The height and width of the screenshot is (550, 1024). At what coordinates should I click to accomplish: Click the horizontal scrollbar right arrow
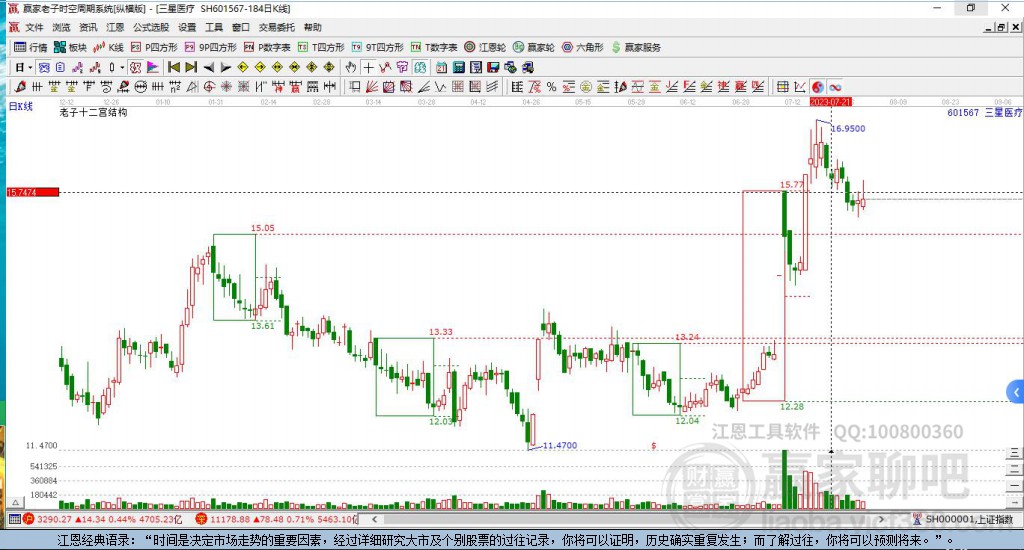(881, 519)
